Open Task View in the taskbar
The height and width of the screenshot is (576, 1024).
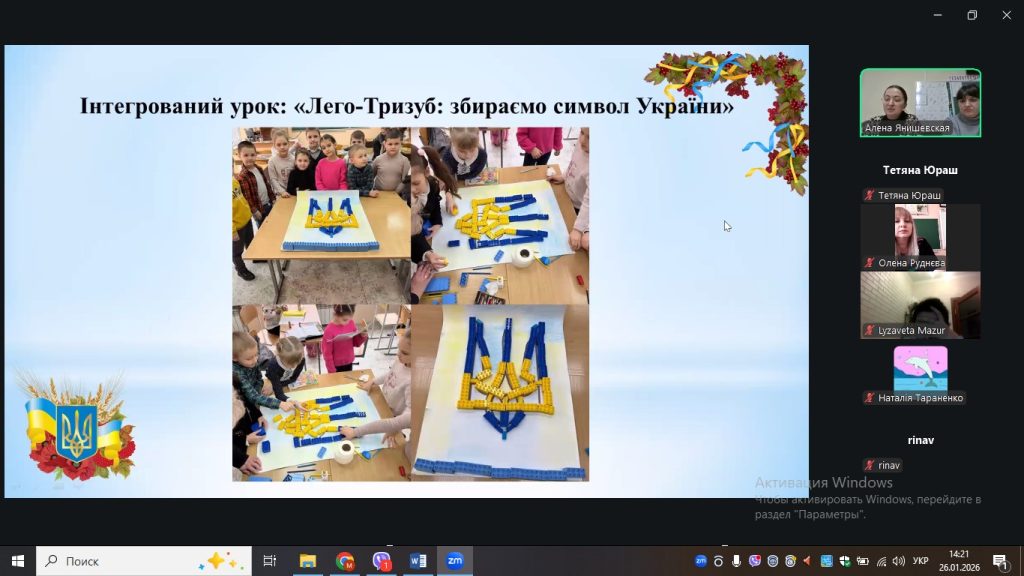pyautogui.click(x=269, y=561)
